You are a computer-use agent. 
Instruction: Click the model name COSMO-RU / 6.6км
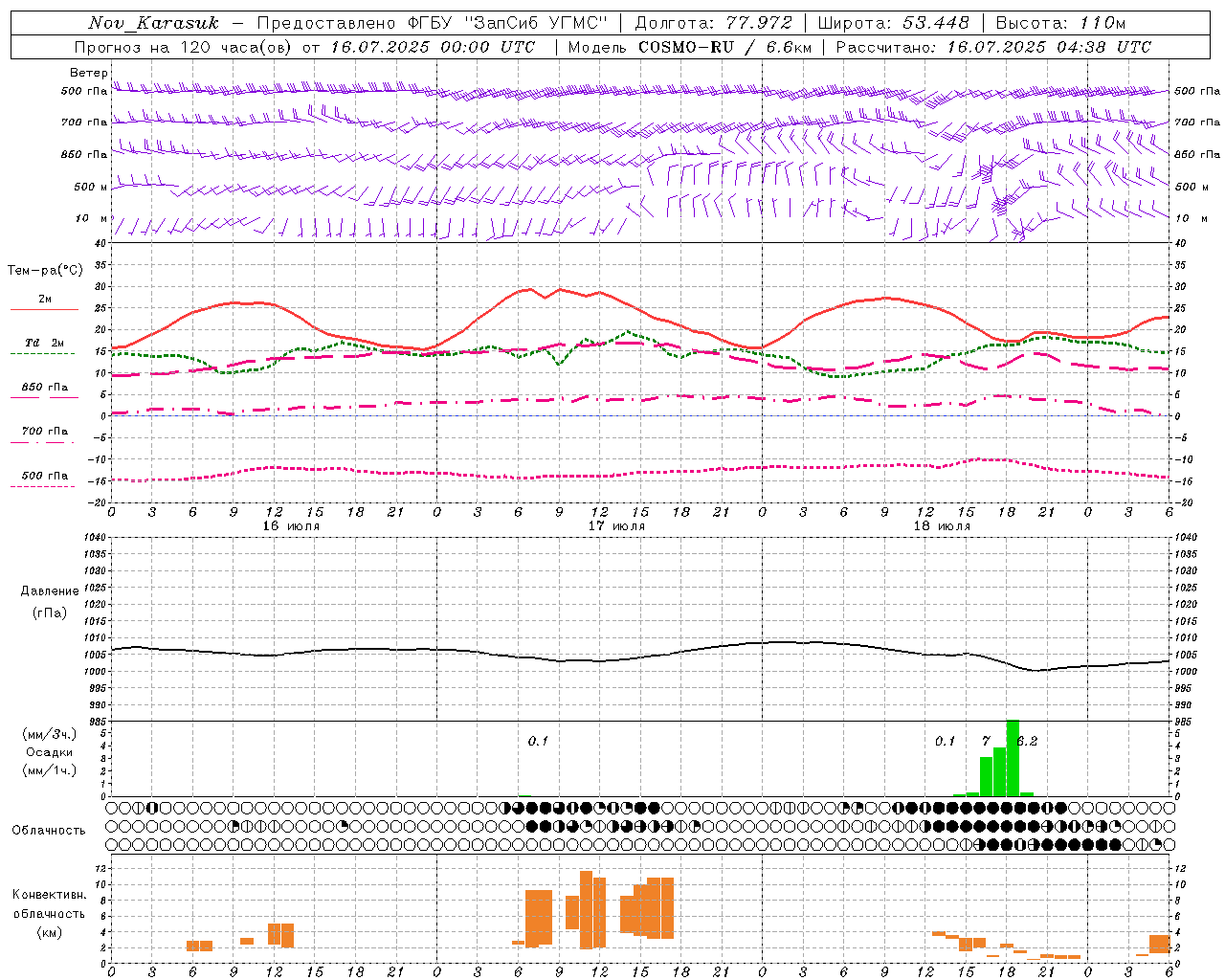point(724,47)
